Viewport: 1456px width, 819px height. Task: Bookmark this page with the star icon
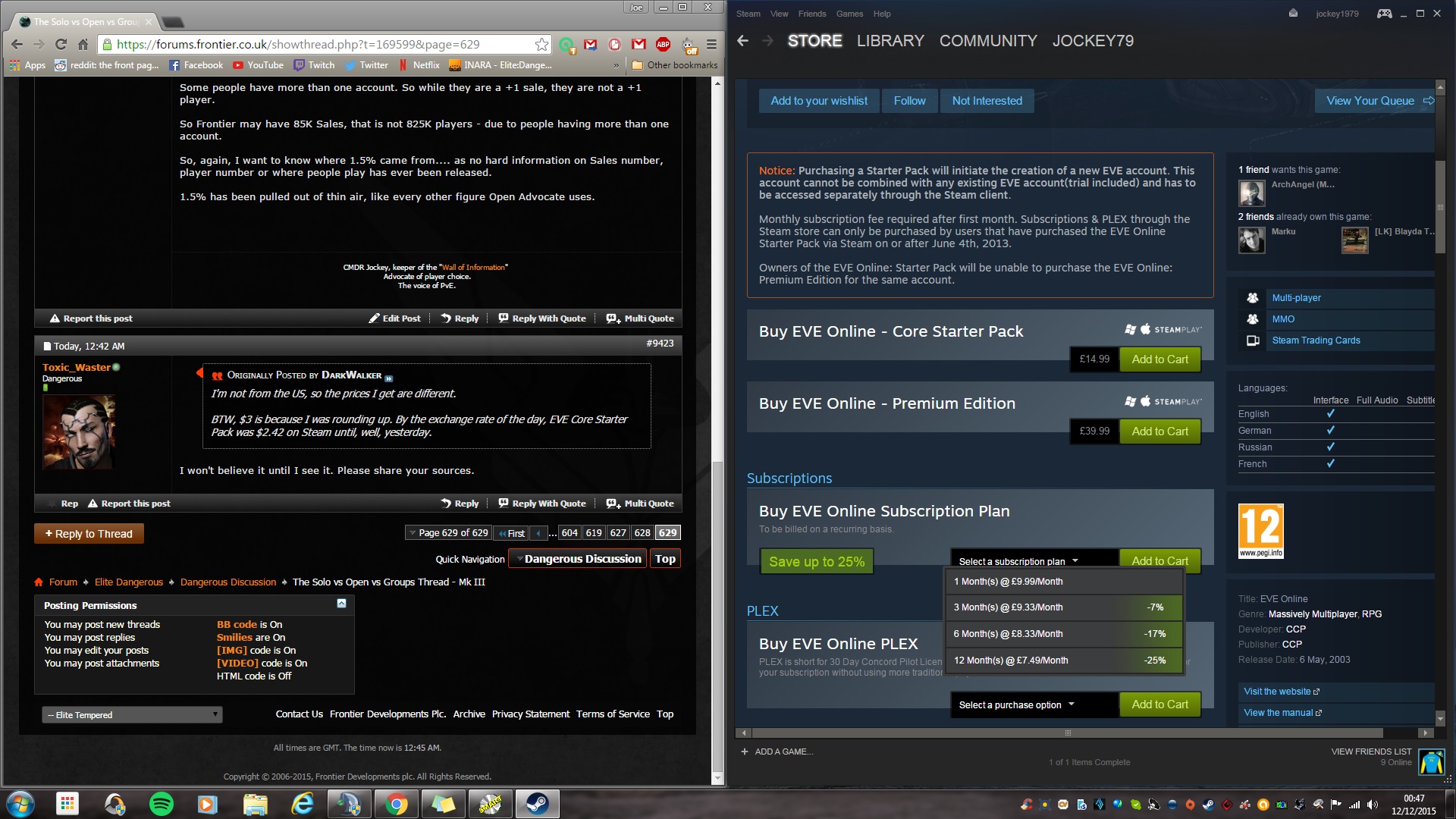pos(541,45)
